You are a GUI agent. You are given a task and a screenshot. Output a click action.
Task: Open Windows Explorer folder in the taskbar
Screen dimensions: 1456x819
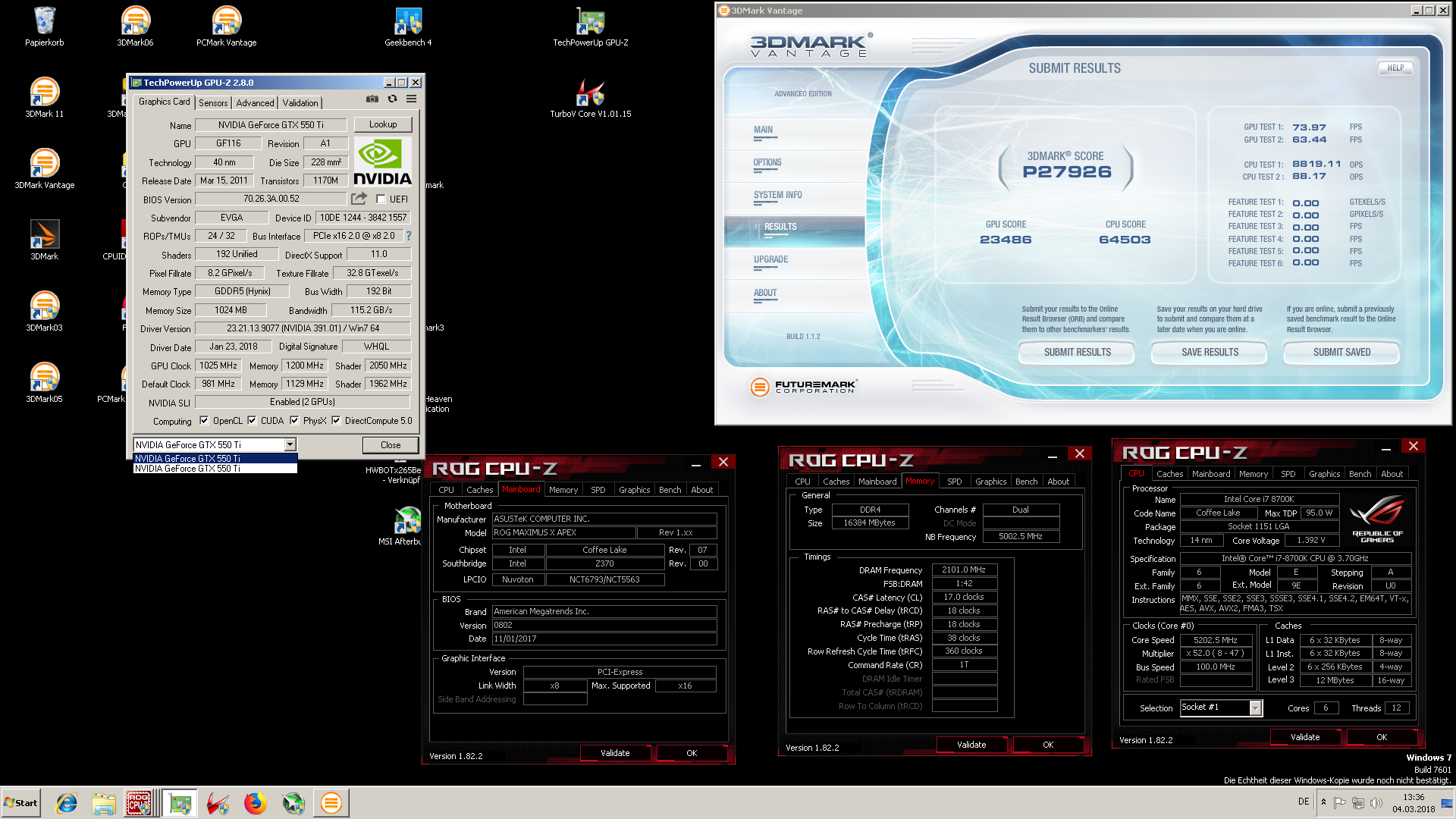click(x=104, y=803)
